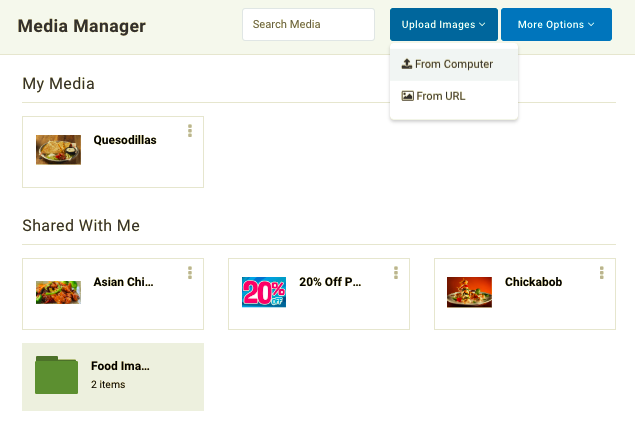Click the More Options button
The height and width of the screenshot is (428, 635).
[556, 24]
